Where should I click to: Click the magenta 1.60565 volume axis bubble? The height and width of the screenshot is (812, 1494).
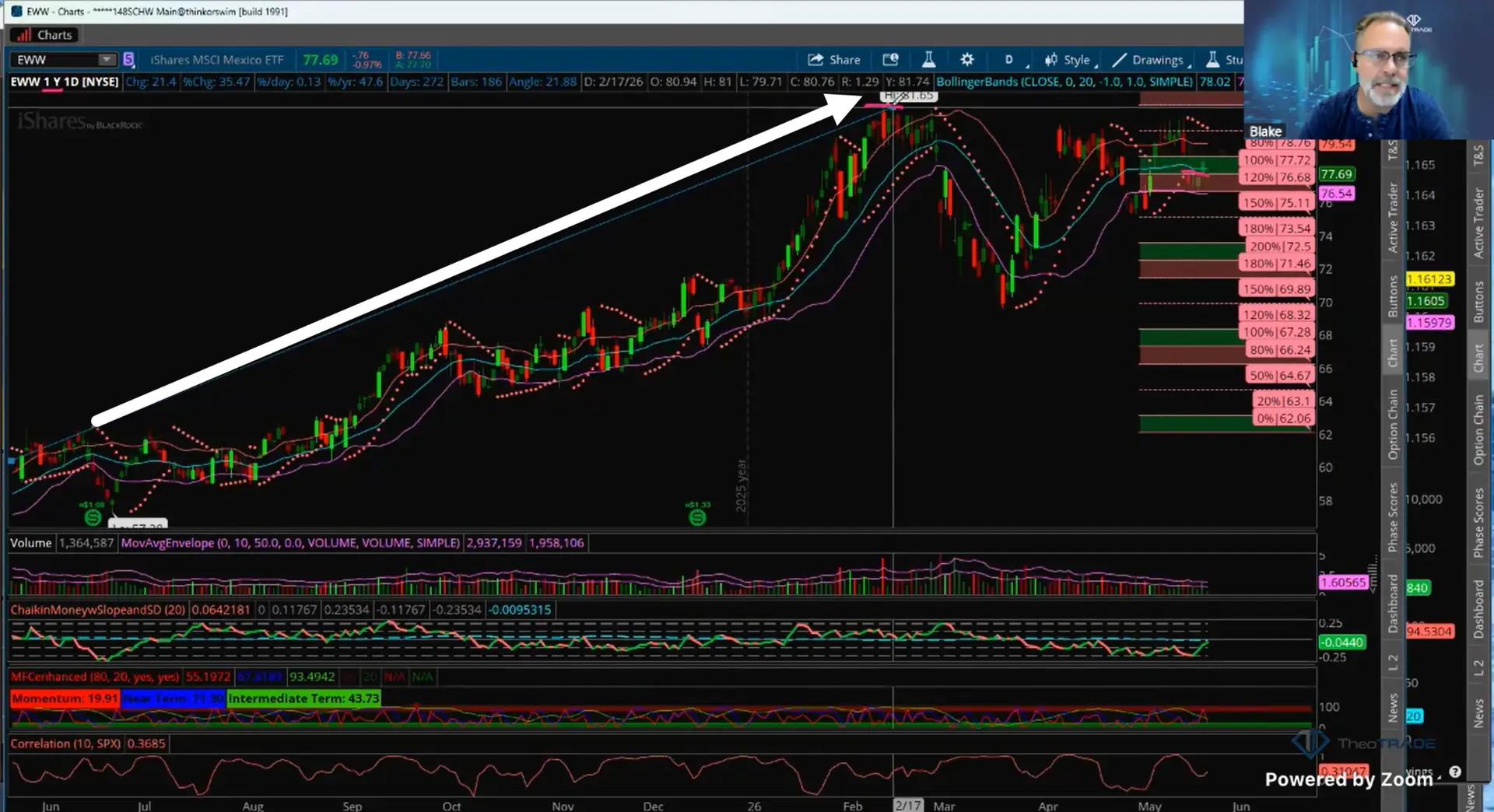pyautogui.click(x=1343, y=583)
